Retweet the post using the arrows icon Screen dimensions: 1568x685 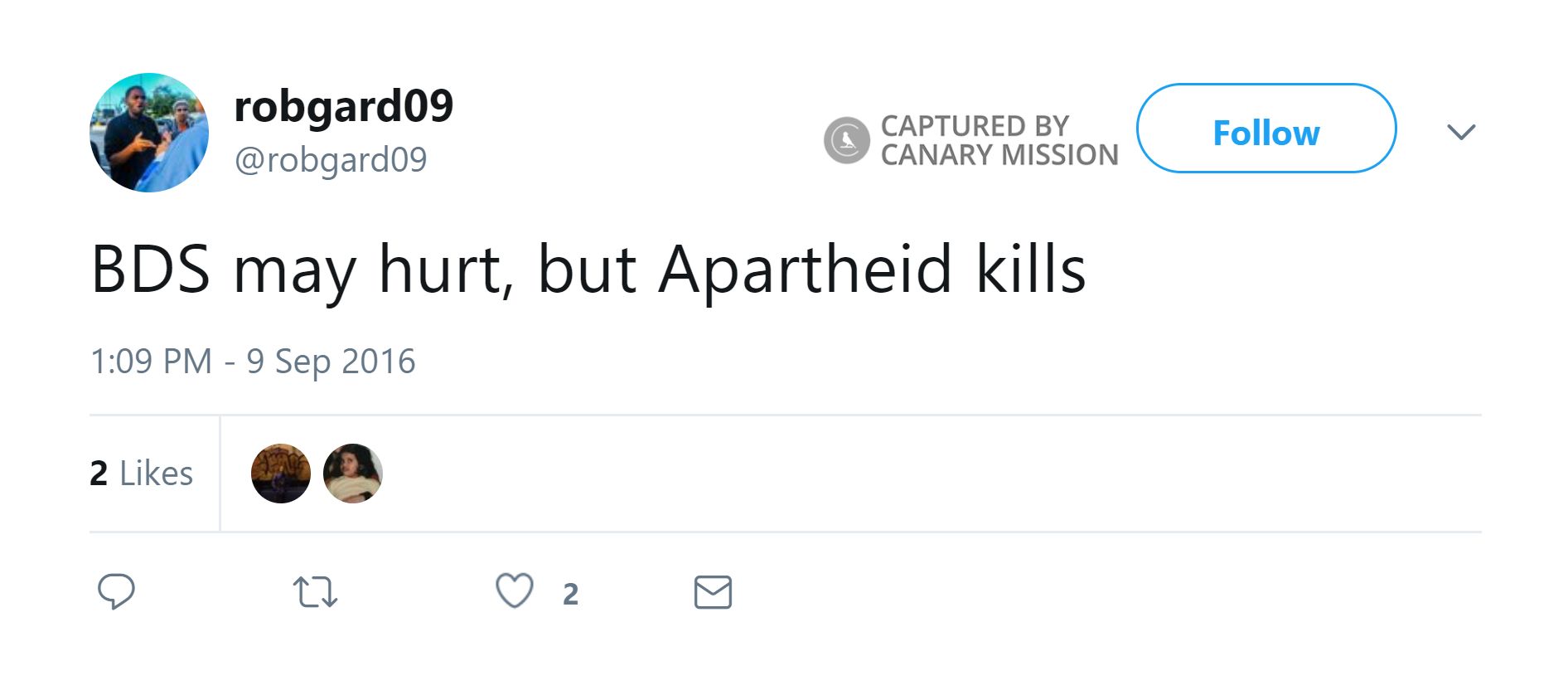(315, 592)
